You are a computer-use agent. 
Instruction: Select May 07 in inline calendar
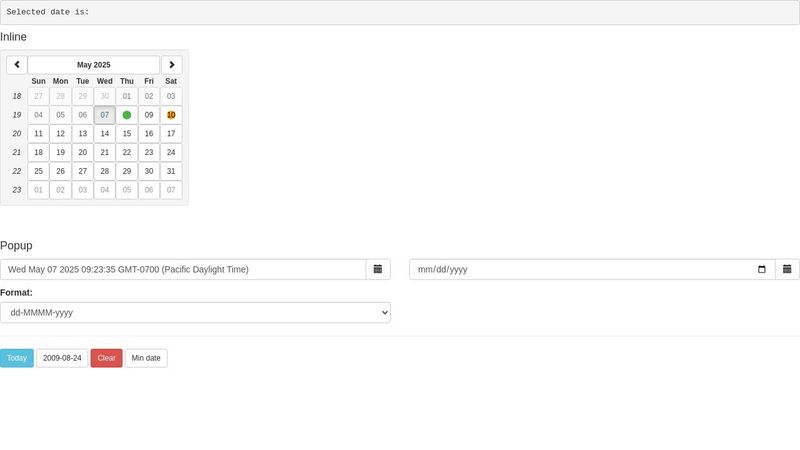click(105, 115)
